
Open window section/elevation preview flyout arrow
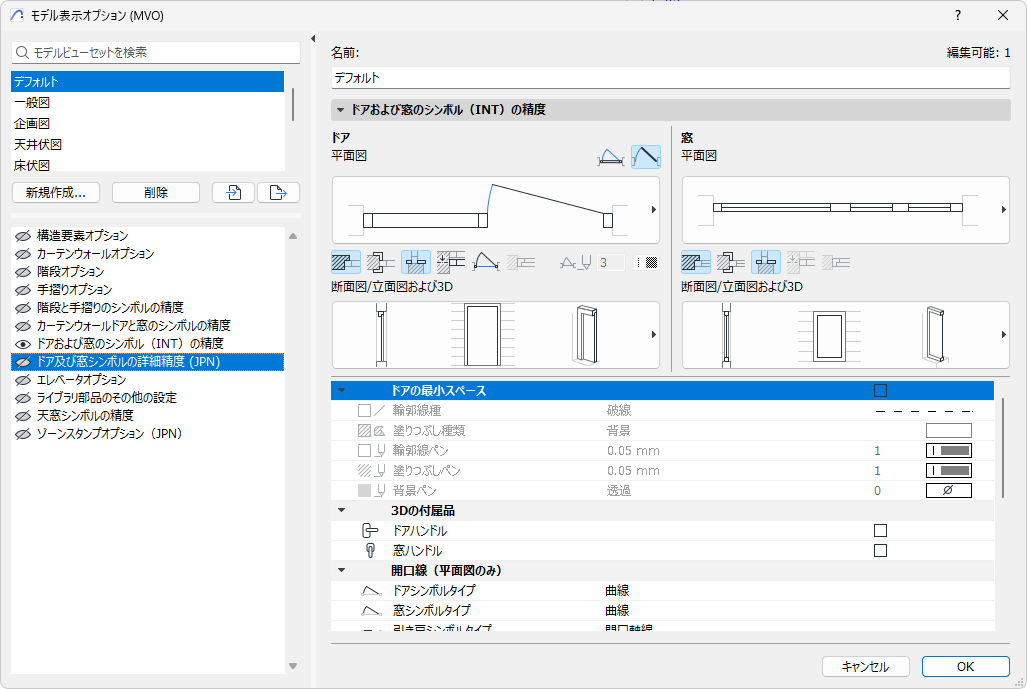tap(1003, 335)
